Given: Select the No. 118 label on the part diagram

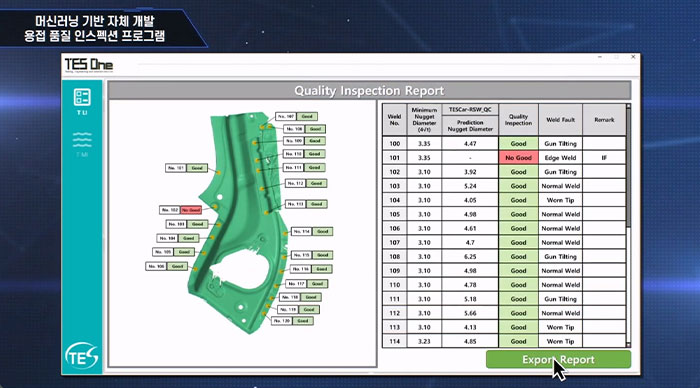Looking at the screenshot, I should [300, 297].
